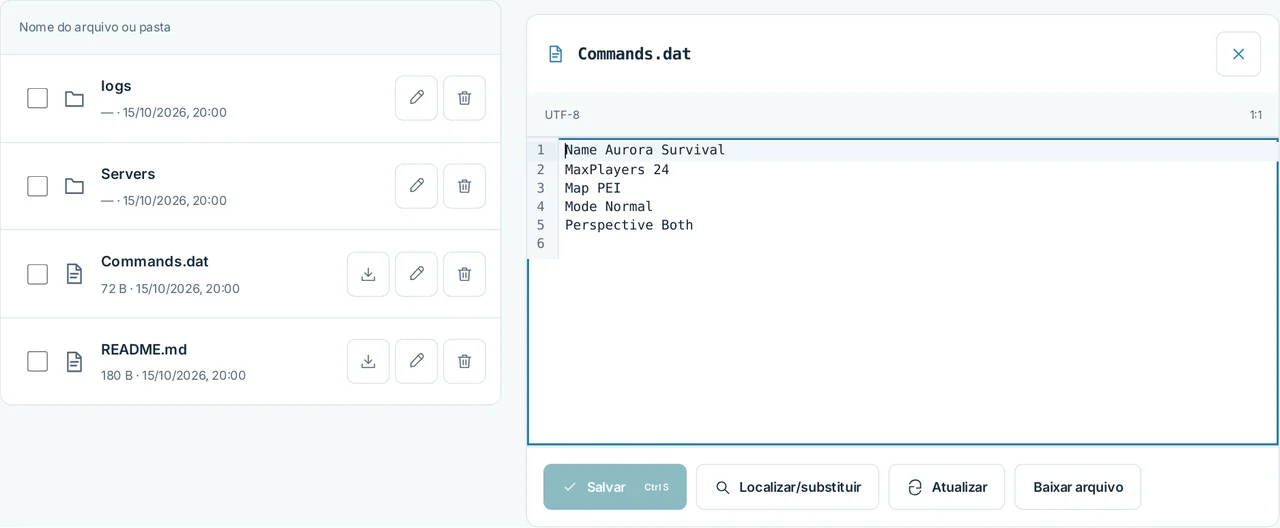Open the logs folder name
The width and height of the screenshot is (1280, 528).
(x=116, y=86)
